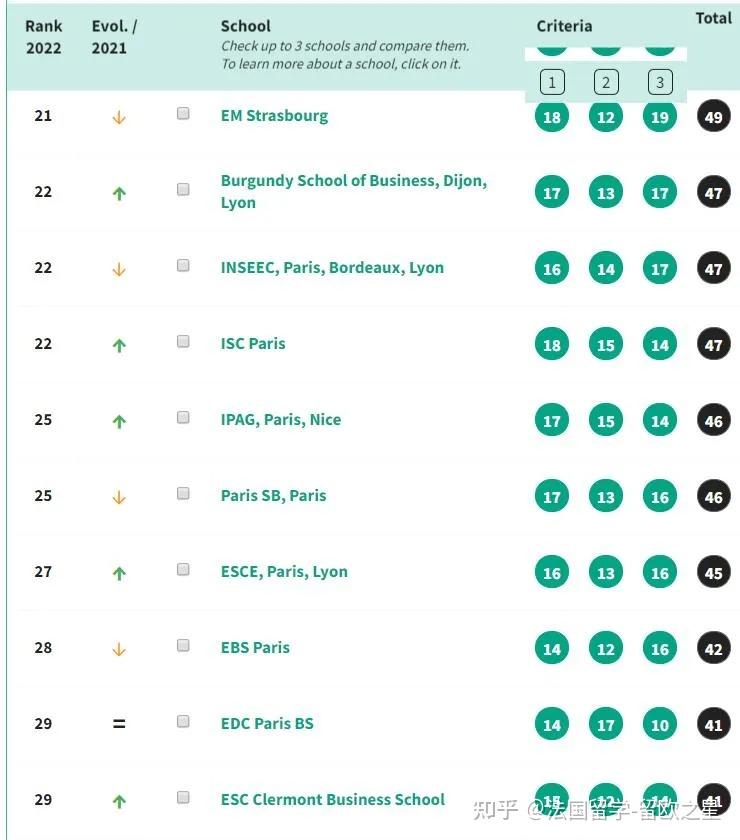Screen dimensions: 740x840
Task: Click the Rank 2022 column header
Action: 43,37
